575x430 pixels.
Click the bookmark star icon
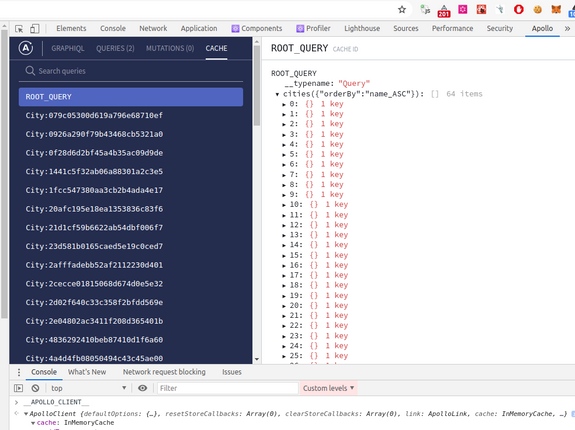click(402, 10)
